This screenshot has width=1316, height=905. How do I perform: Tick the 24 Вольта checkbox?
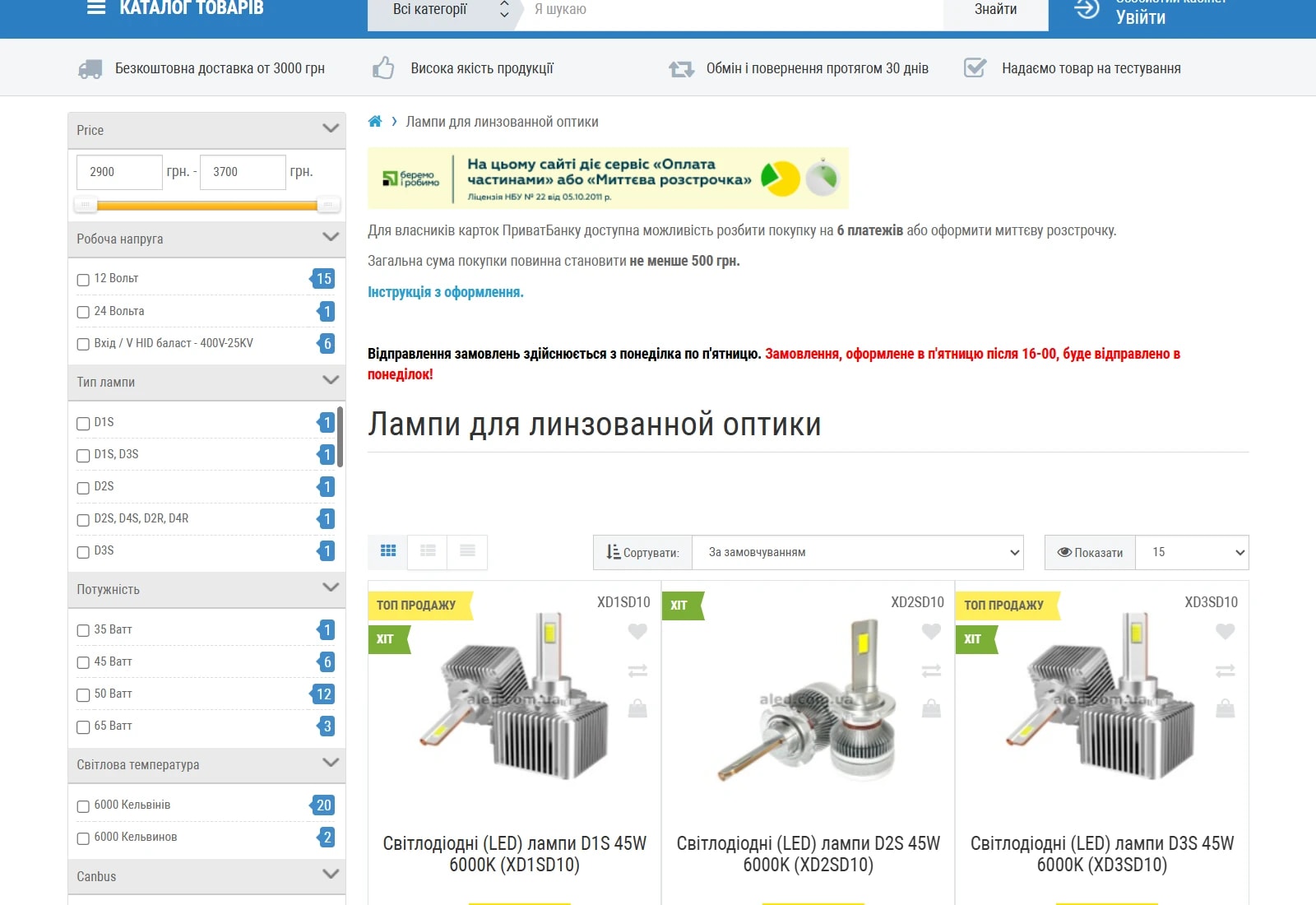83,312
